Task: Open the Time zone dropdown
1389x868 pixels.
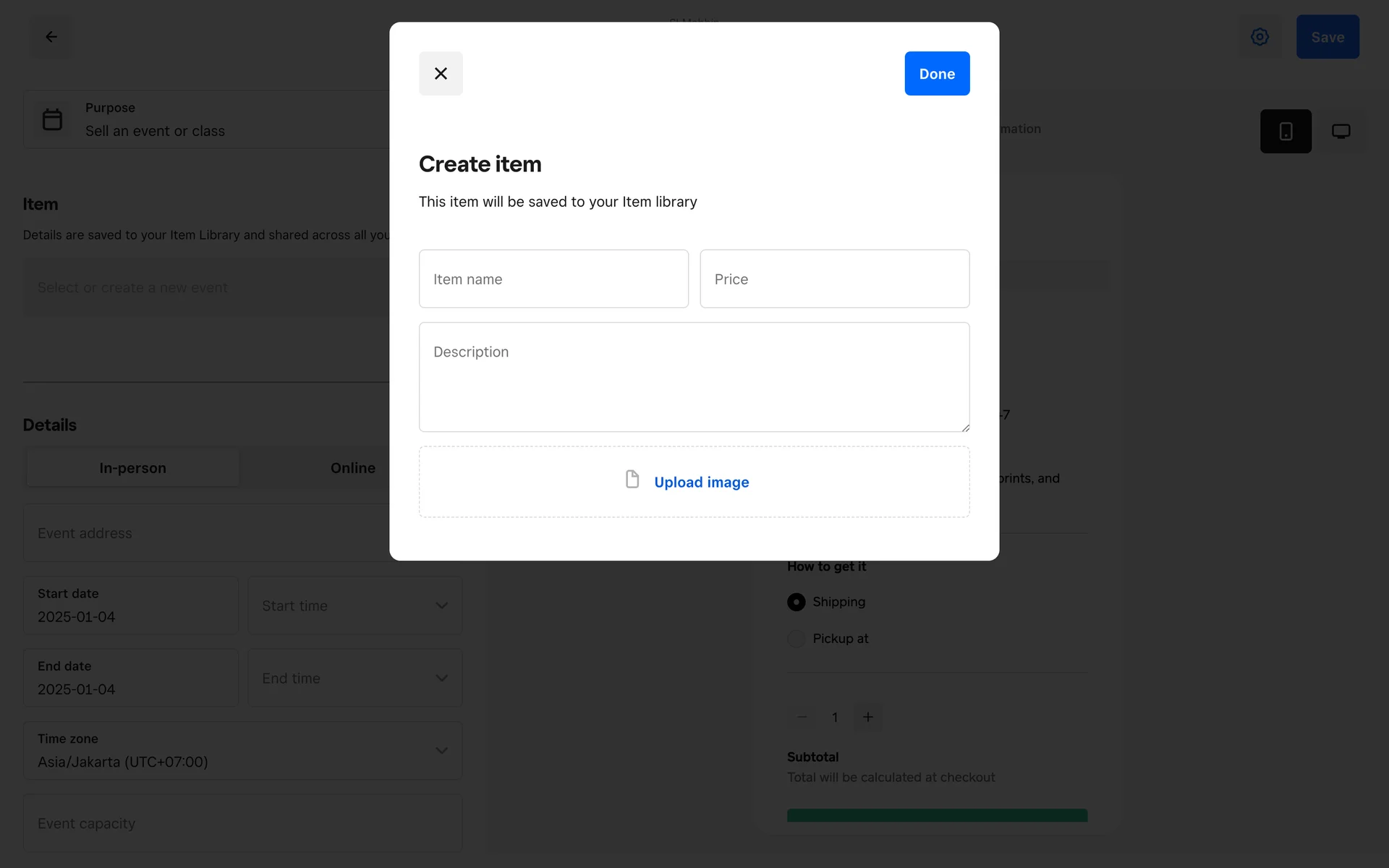Action: (x=242, y=750)
